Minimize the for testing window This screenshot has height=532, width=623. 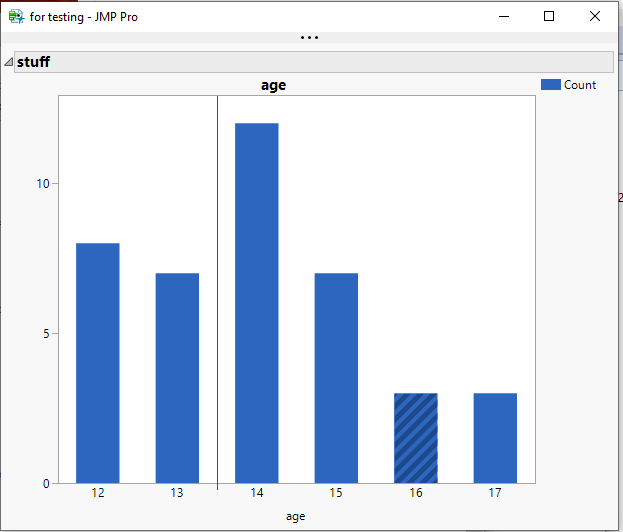coord(504,16)
